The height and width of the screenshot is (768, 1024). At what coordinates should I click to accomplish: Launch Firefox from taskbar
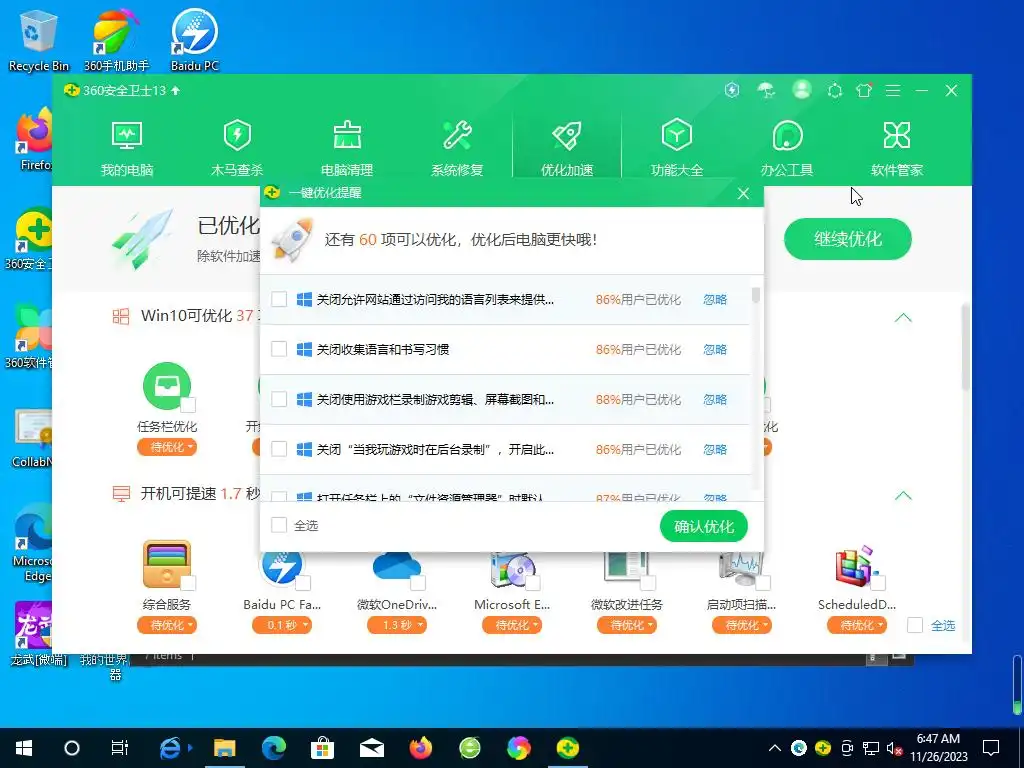pyautogui.click(x=421, y=748)
